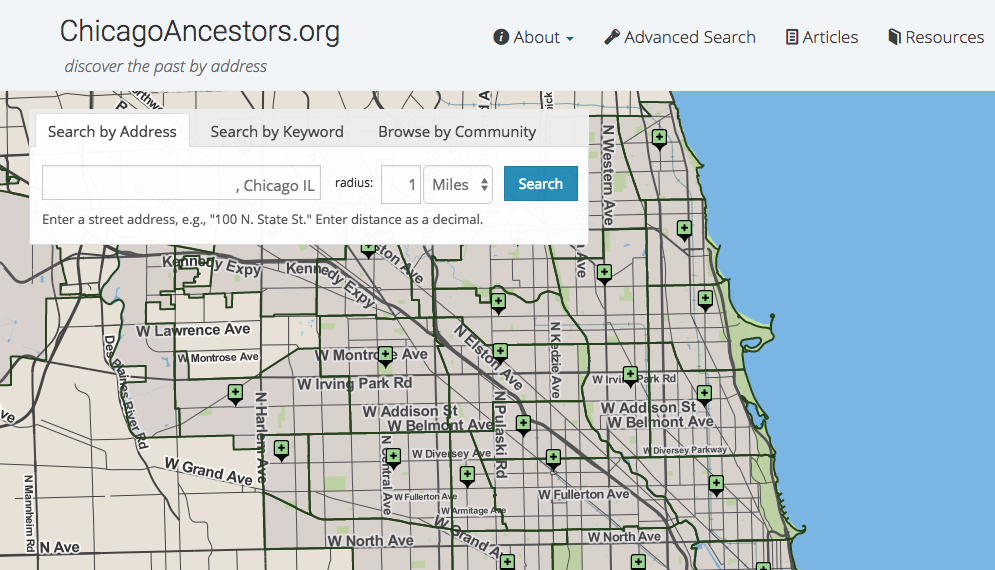
Task: Click map marker on W Montrose Ave
Action: tap(385, 355)
